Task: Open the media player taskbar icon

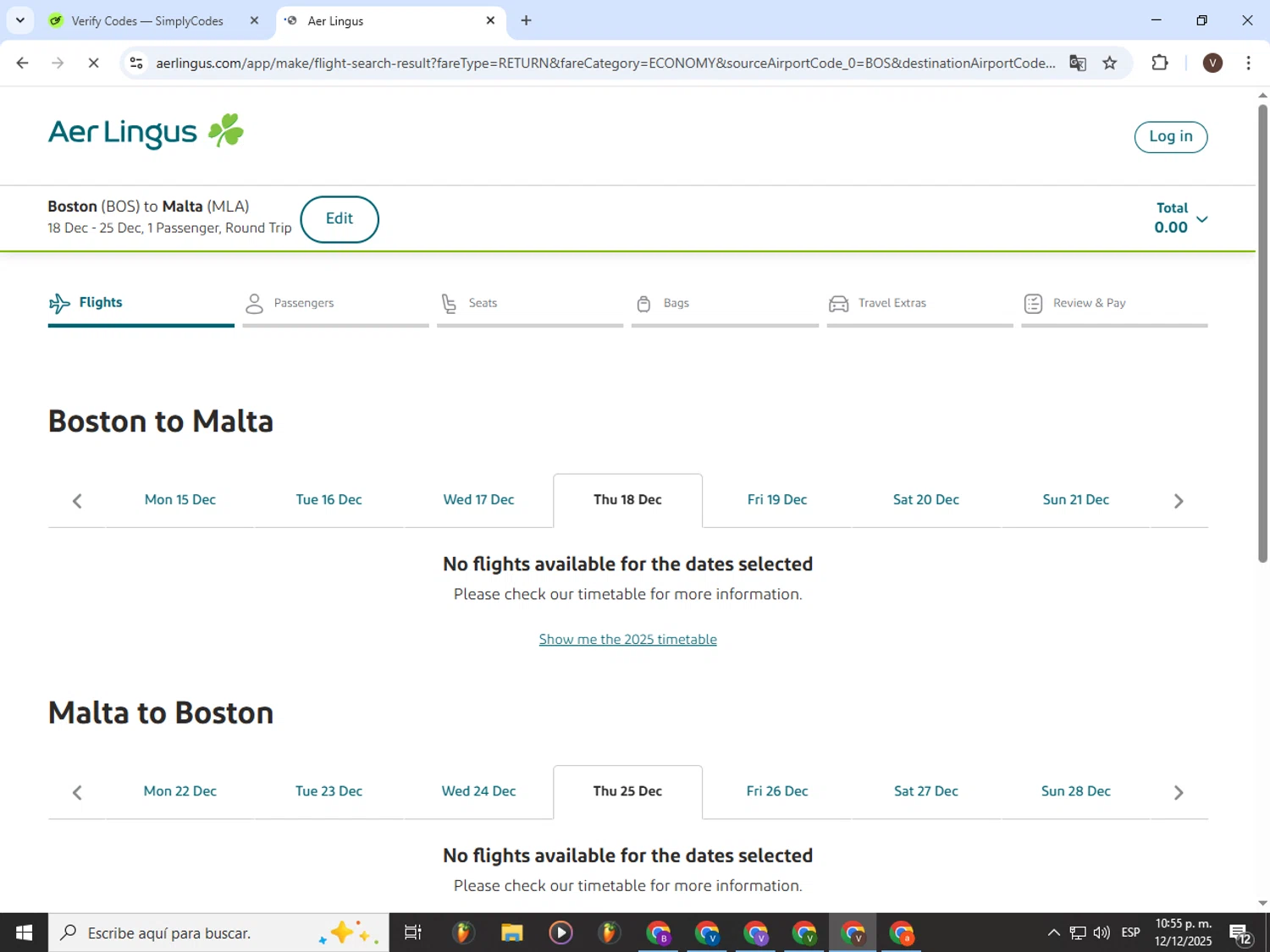Action: [x=560, y=933]
